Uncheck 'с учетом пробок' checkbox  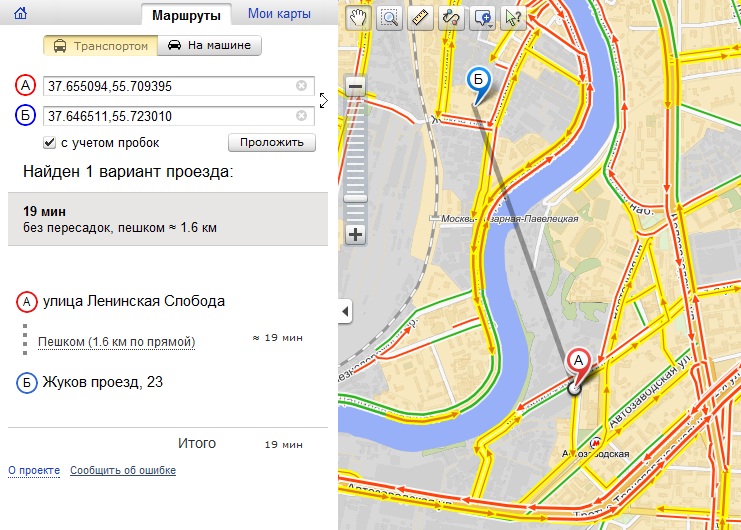pos(49,143)
